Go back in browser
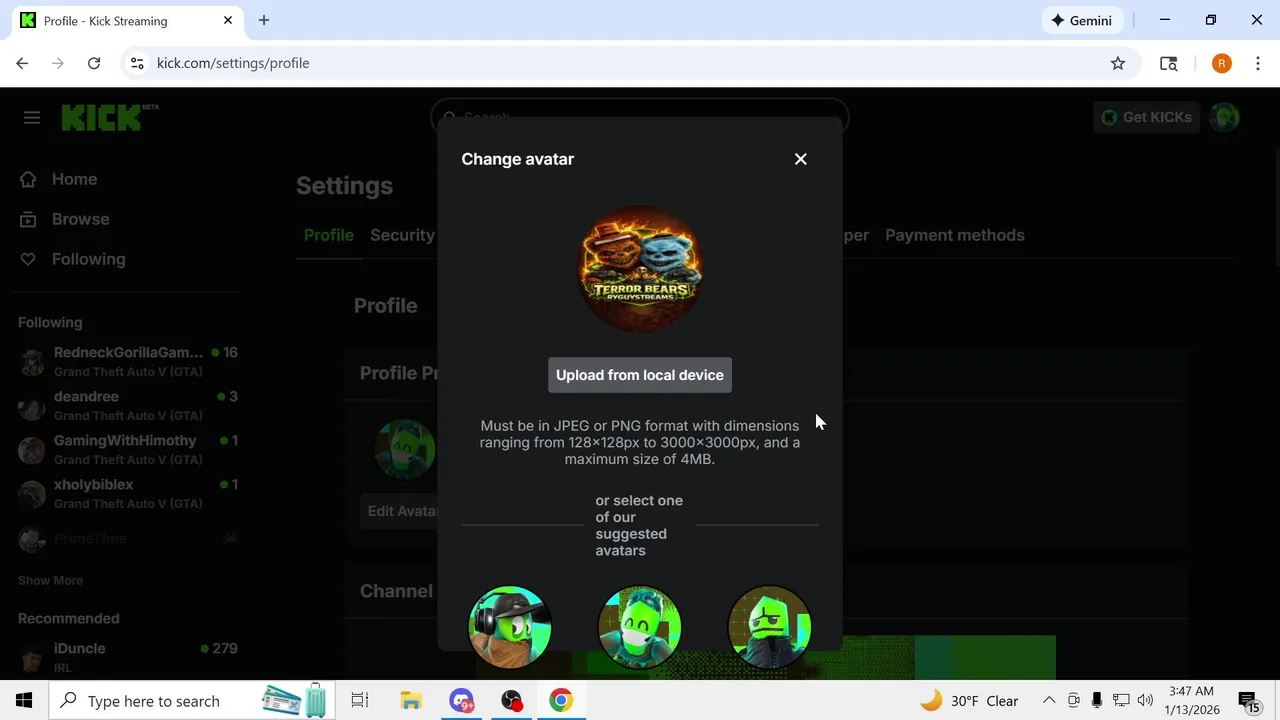Image resolution: width=1280 pixels, height=720 pixels. click(22, 63)
